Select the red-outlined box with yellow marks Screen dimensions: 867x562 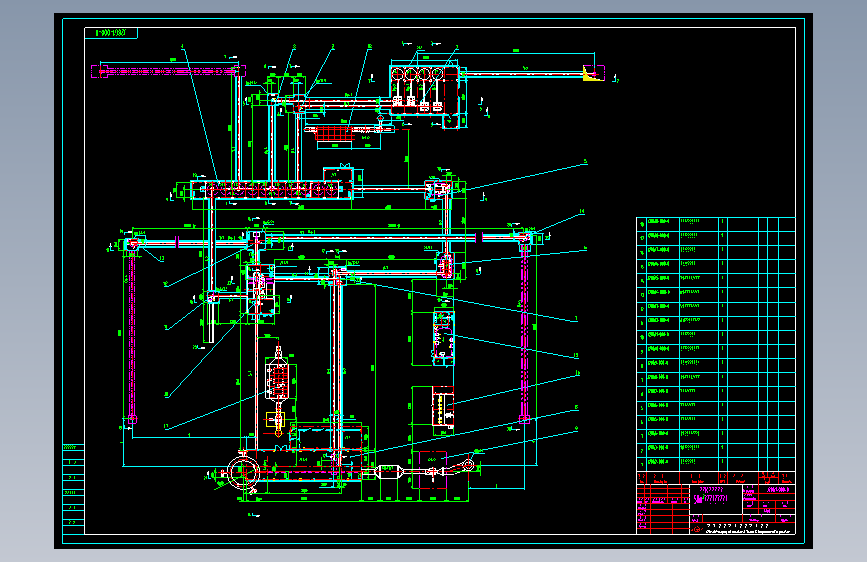443,406
